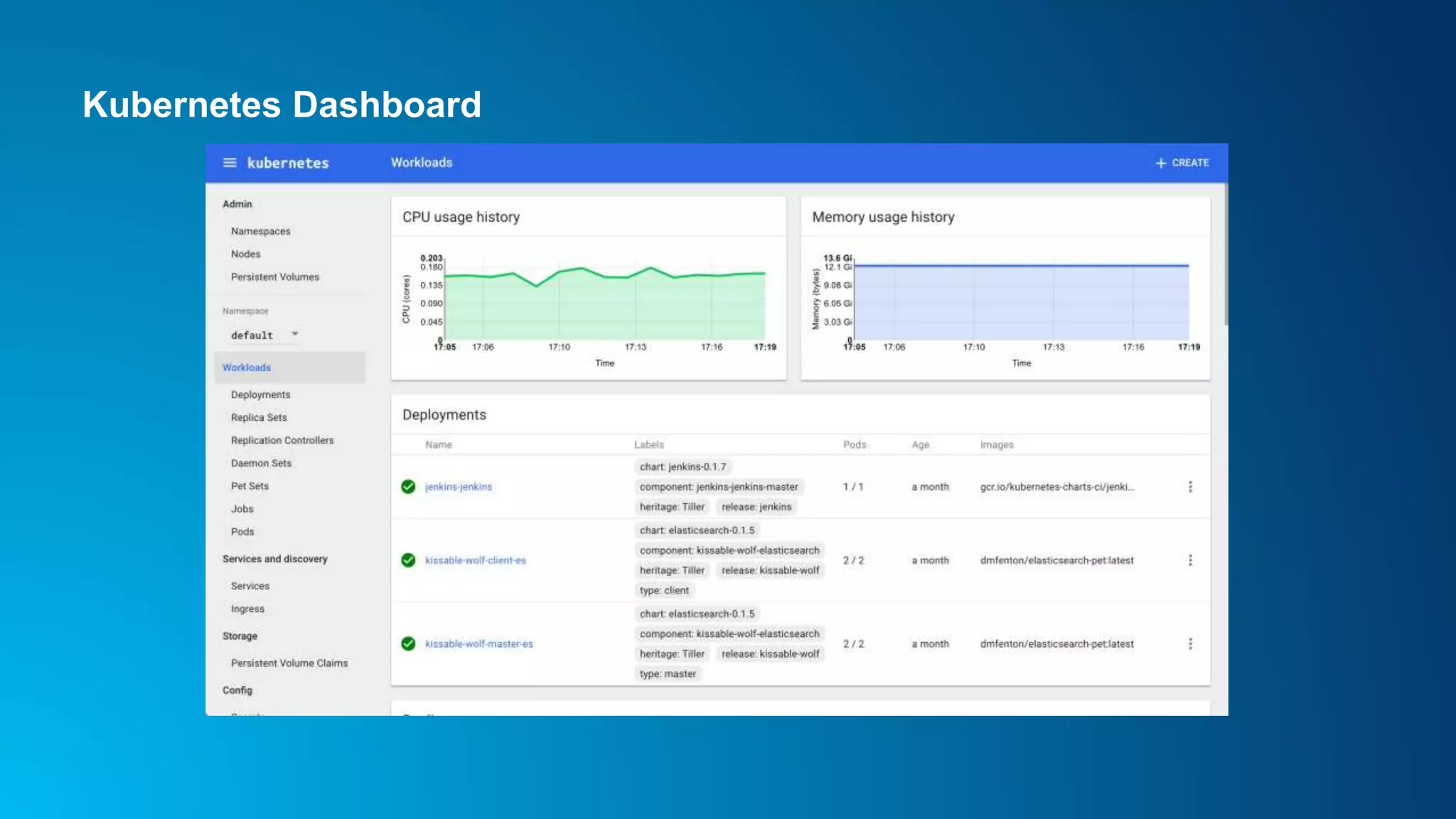Click green status check for kissable-wolf-master-es

(408, 644)
